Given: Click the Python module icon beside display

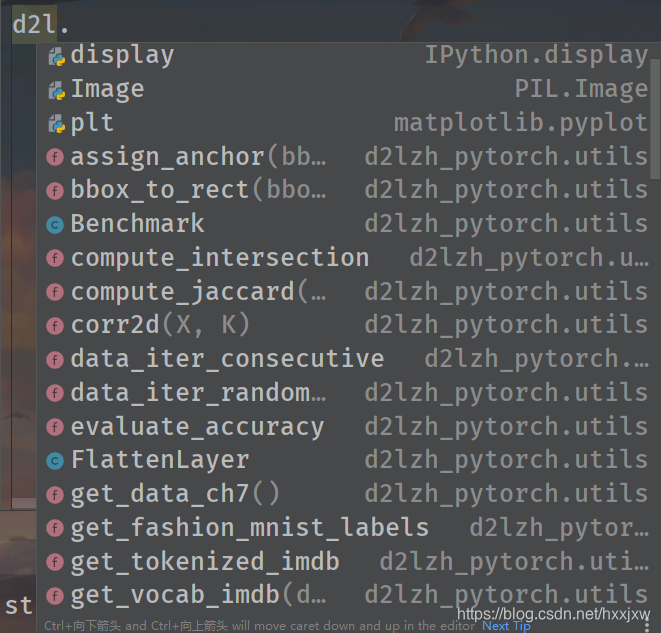Looking at the screenshot, I should tap(56, 56).
